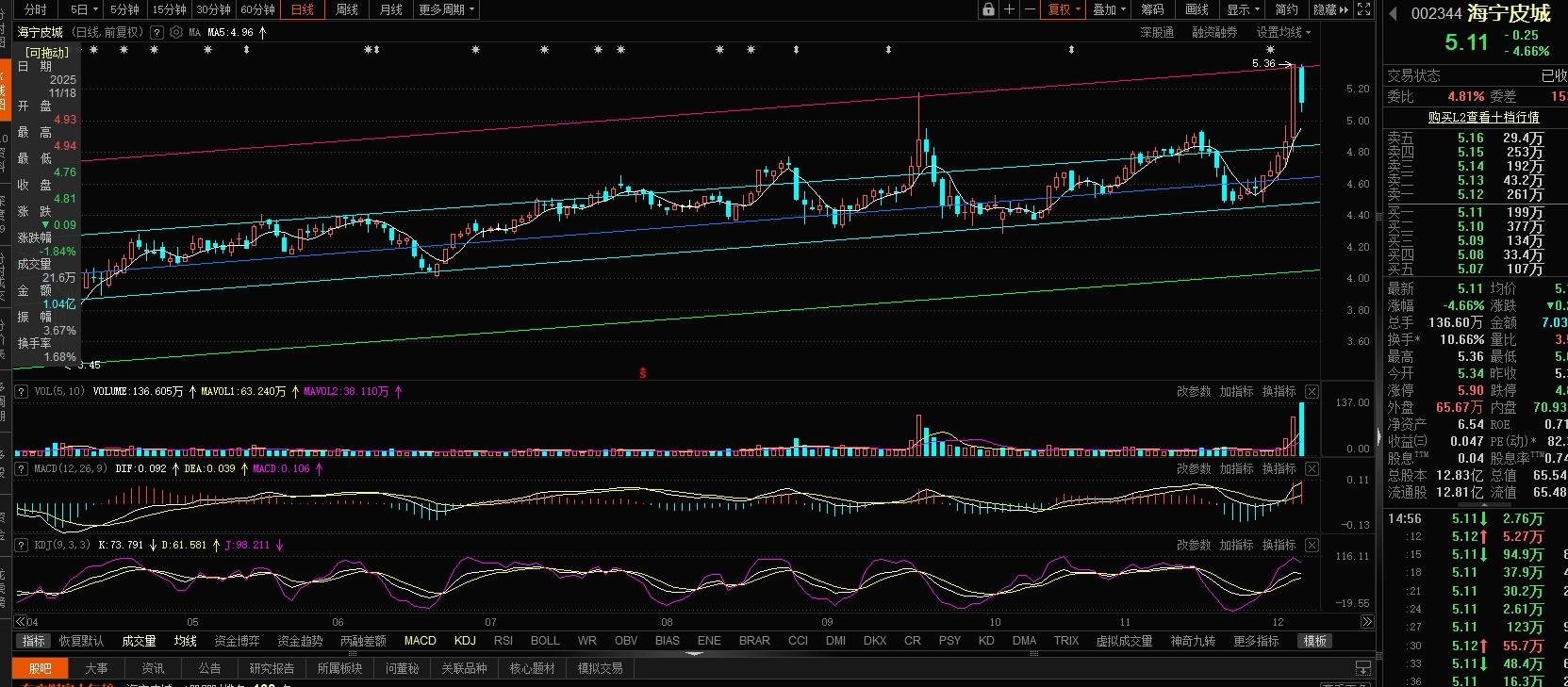Viewport: 1568px width, 687px height.
Task: Click 购买L2查看十档行情 link
Action: 1483,117
